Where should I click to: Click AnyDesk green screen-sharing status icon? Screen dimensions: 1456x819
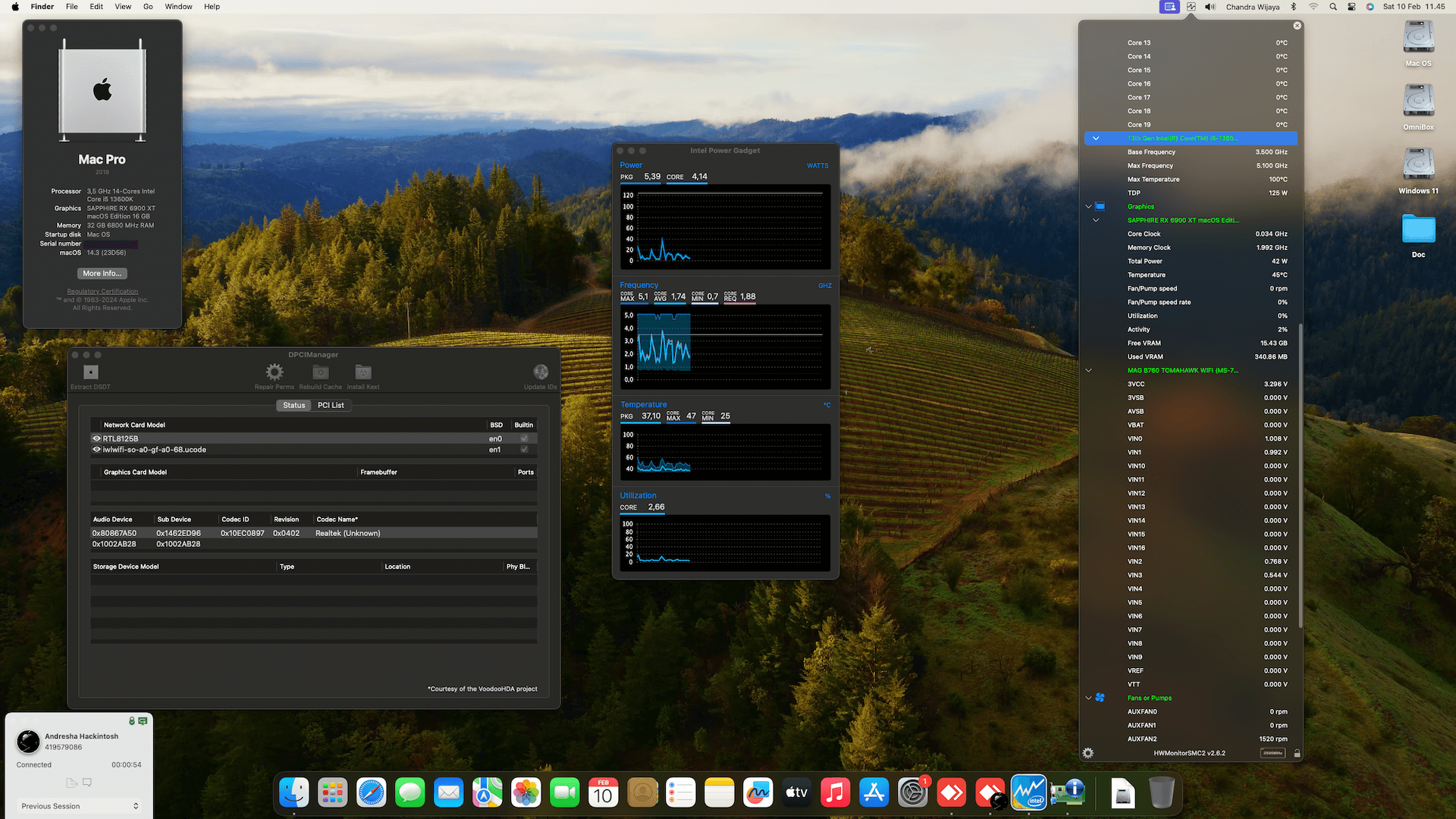143,721
